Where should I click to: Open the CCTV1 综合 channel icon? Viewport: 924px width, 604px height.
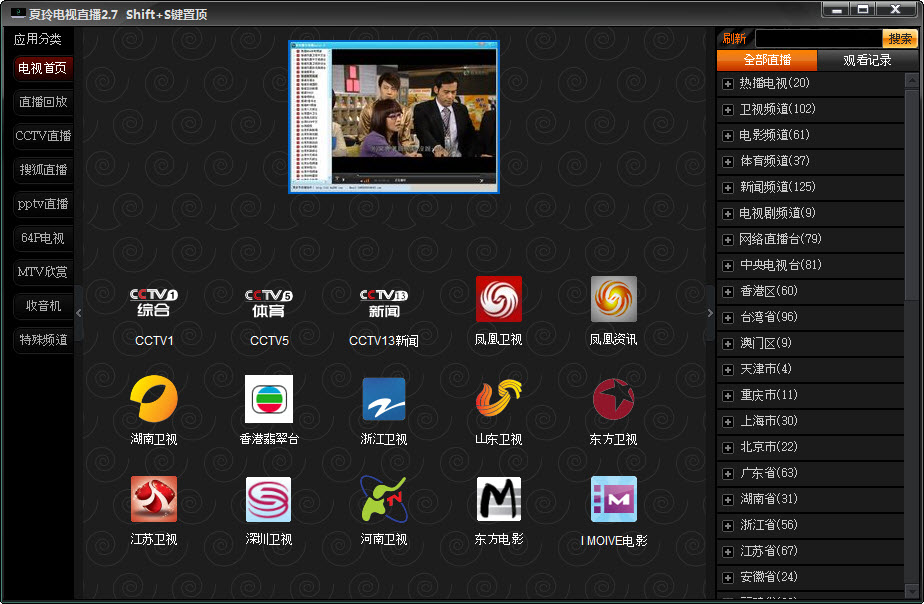click(154, 302)
